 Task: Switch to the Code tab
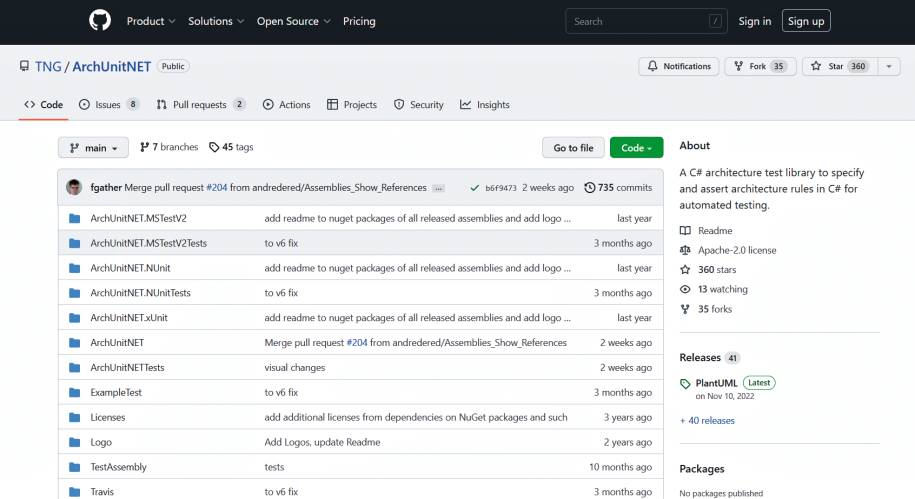tap(44, 104)
